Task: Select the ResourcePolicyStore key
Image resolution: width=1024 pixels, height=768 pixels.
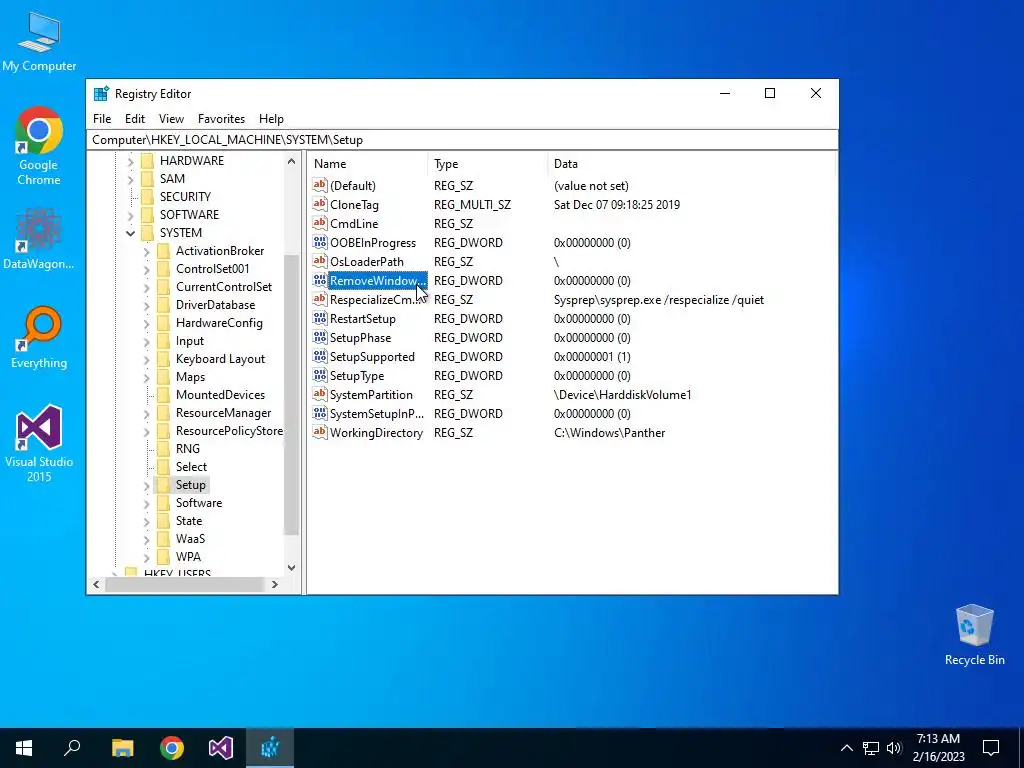Action: [229, 431]
